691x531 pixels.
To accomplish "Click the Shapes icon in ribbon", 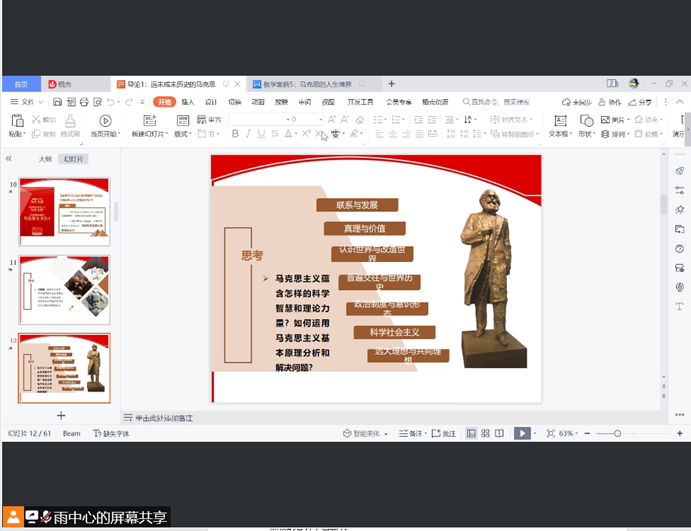I will [585, 120].
